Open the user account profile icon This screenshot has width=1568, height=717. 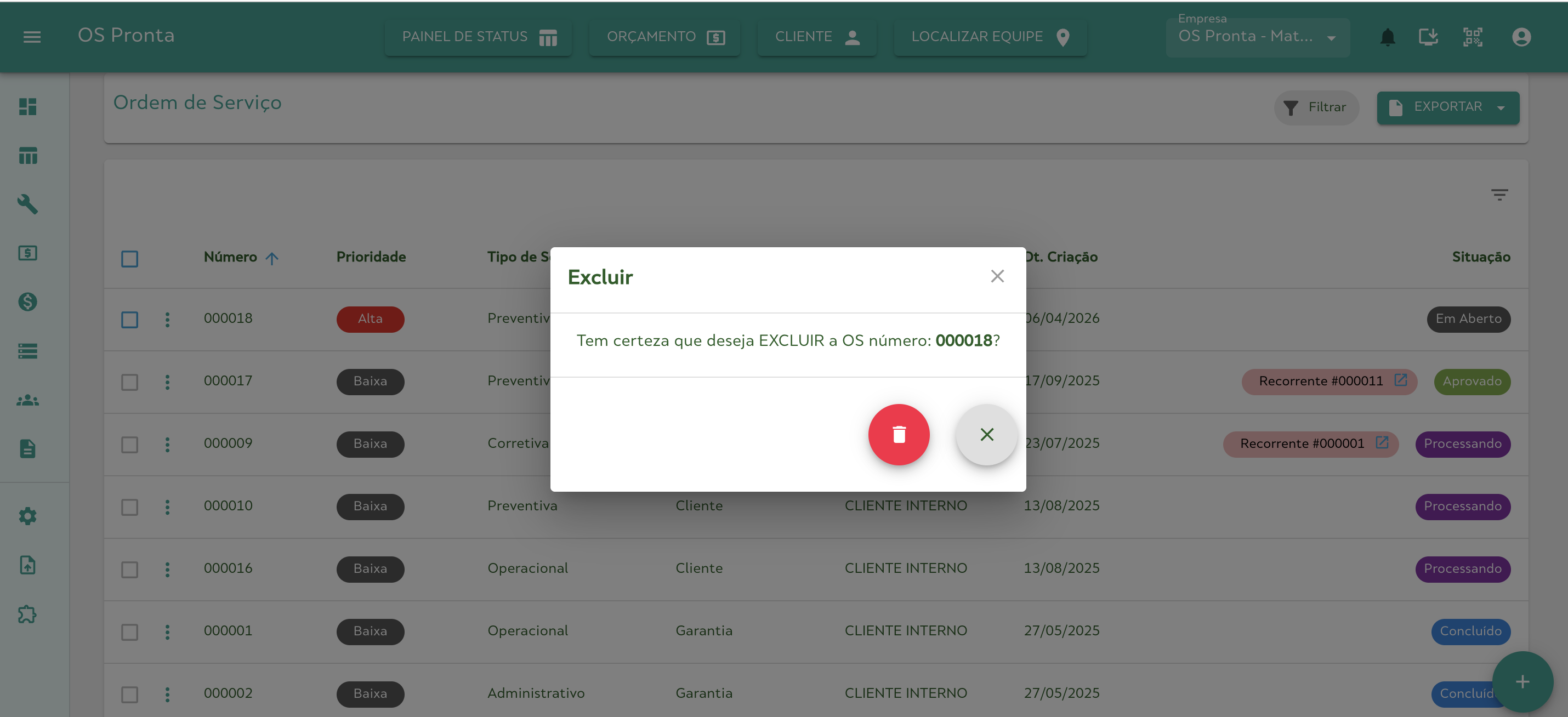point(1520,37)
